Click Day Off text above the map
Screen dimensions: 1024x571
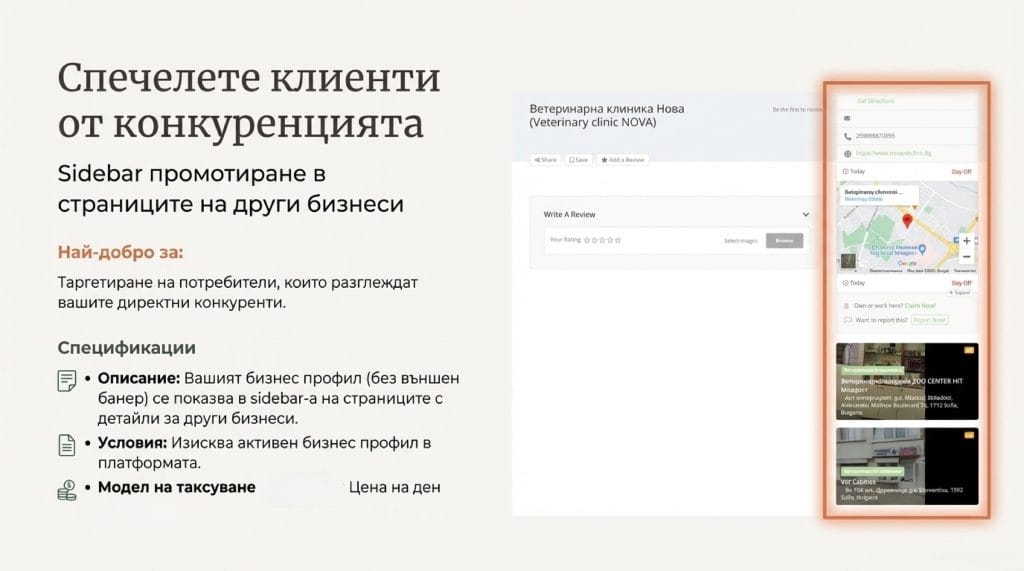click(961, 172)
